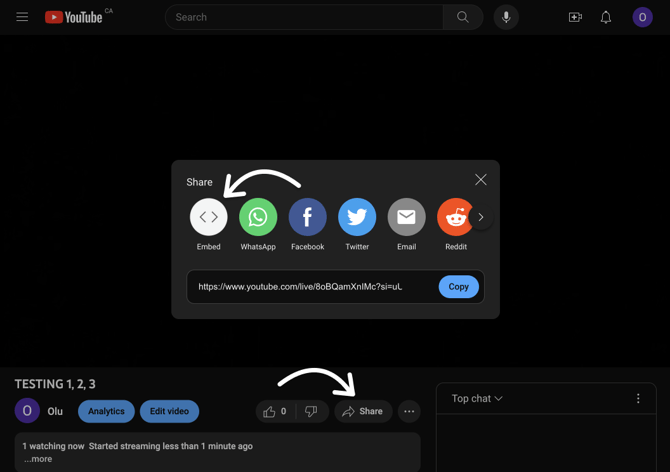Choose the Embed share option
This screenshot has width=670, height=472.
click(209, 217)
